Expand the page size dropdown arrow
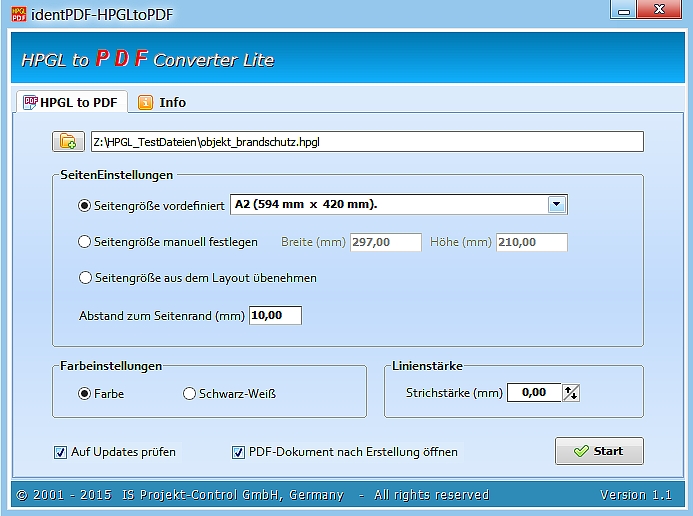Screen dimensions: 693x516 pyautogui.click(x=557, y=205)
